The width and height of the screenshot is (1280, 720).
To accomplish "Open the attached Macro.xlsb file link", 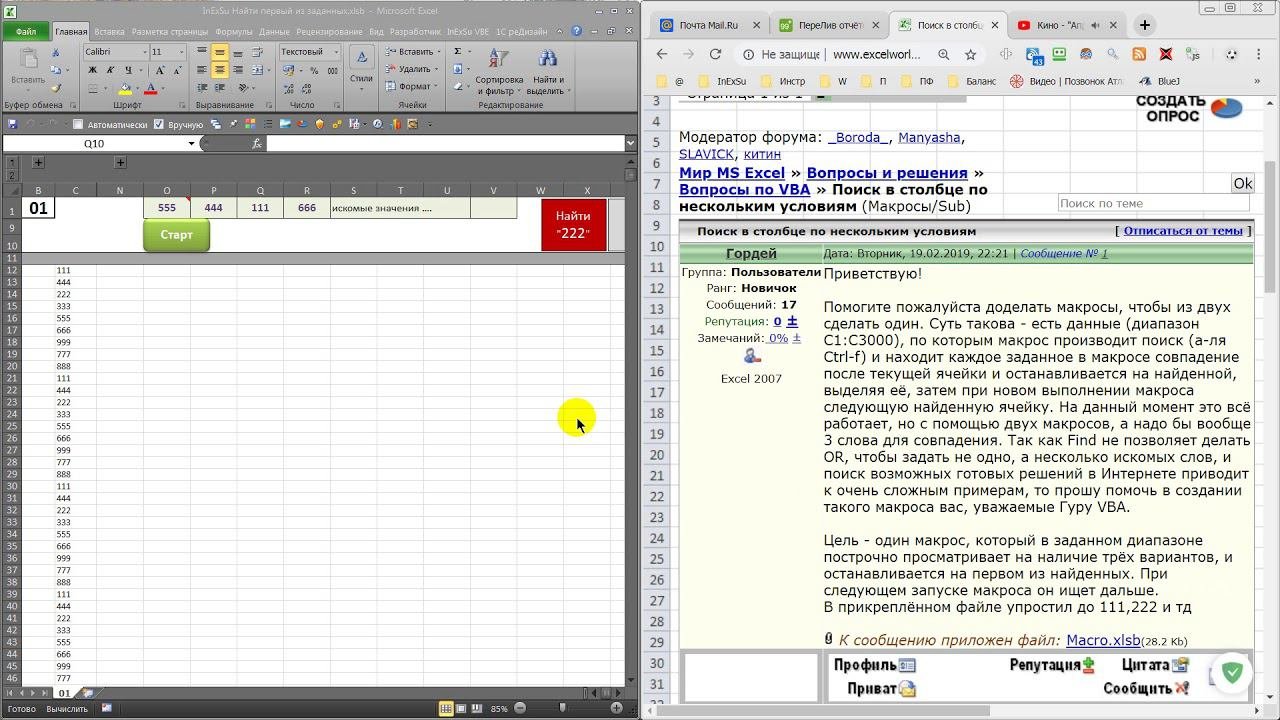I will tap(1103, 640).
